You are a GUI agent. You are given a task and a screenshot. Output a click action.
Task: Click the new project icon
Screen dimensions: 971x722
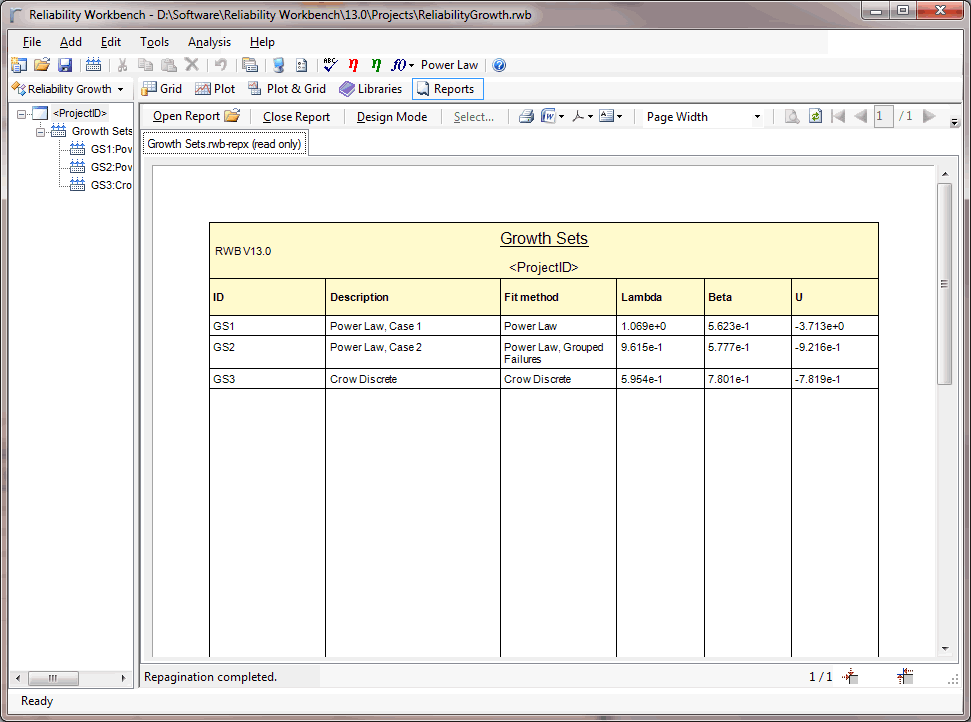(x=19, y=65)
